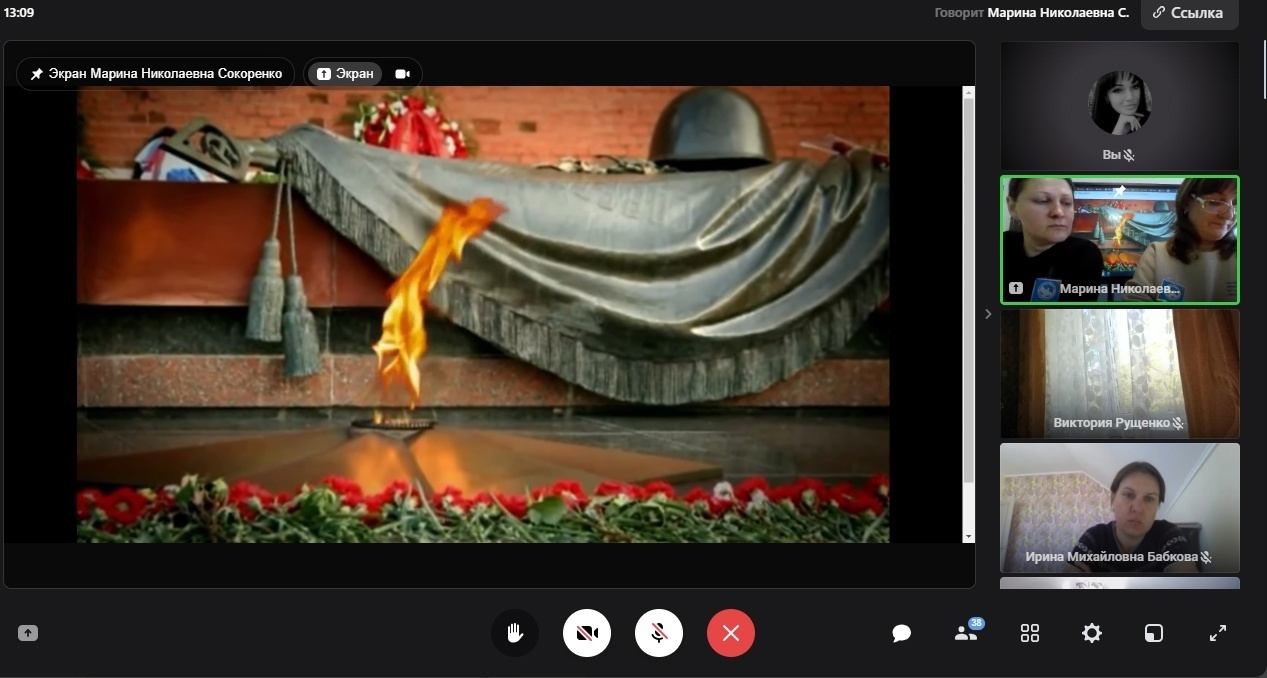
Task: Open participants list showing 38
Action: 967,632
